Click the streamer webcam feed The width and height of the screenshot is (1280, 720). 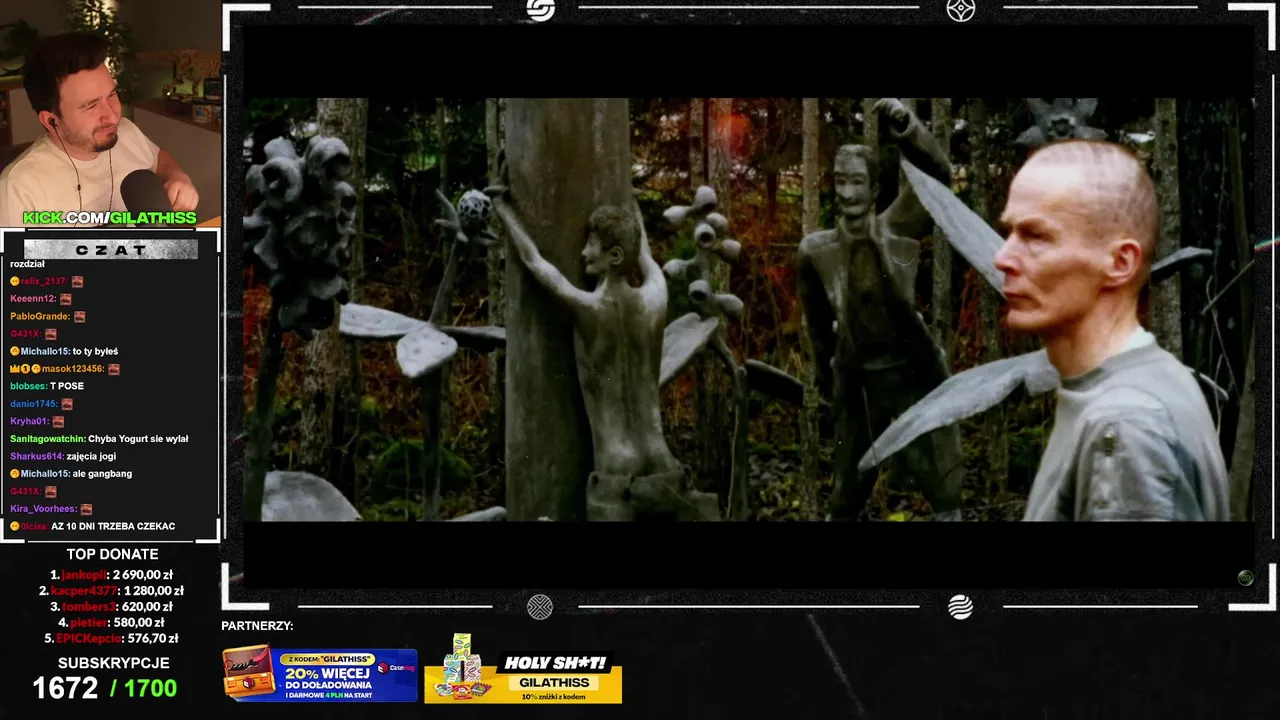110,113
